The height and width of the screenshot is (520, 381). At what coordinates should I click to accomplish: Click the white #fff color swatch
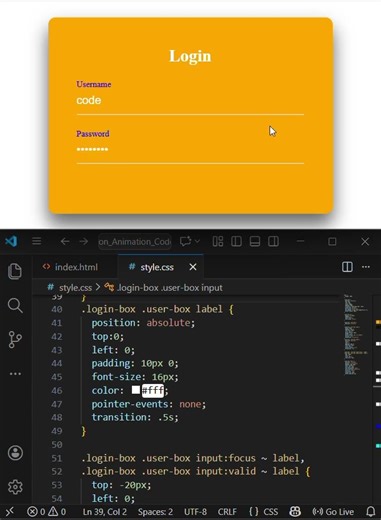pyautogui.click(x=136, y=390)
